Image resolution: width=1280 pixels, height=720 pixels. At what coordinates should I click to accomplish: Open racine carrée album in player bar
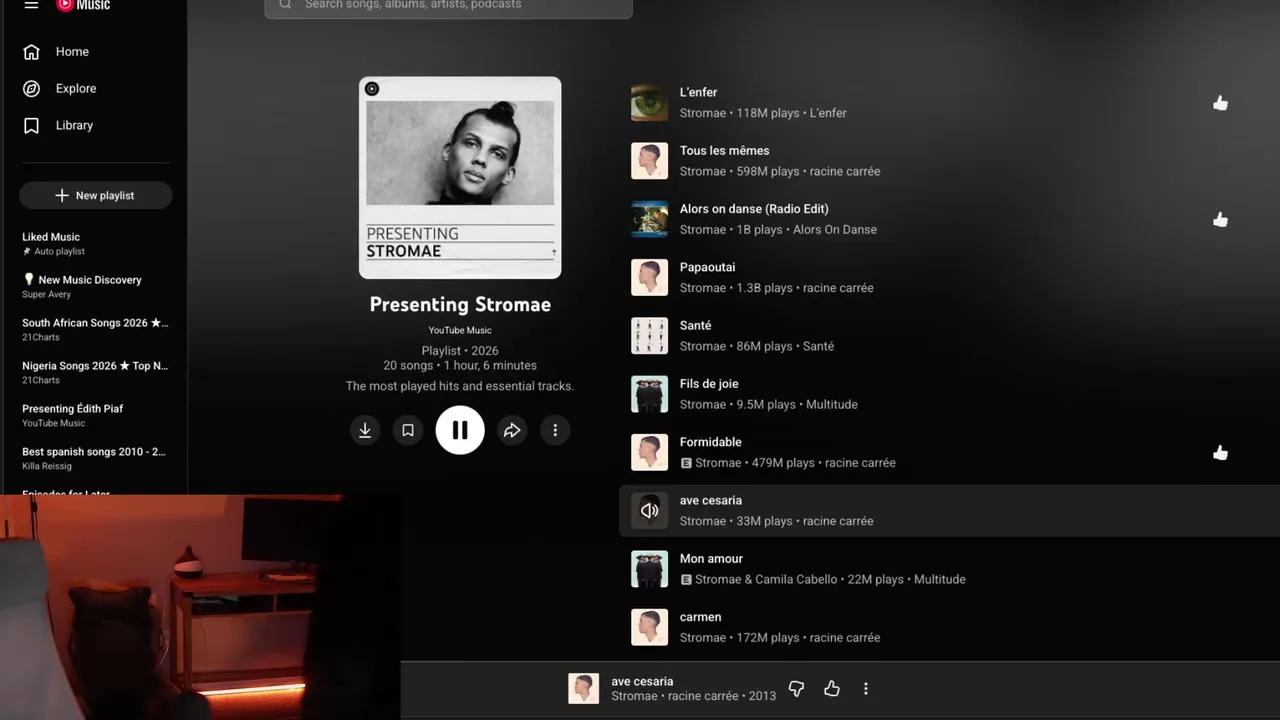pos(703,696)
